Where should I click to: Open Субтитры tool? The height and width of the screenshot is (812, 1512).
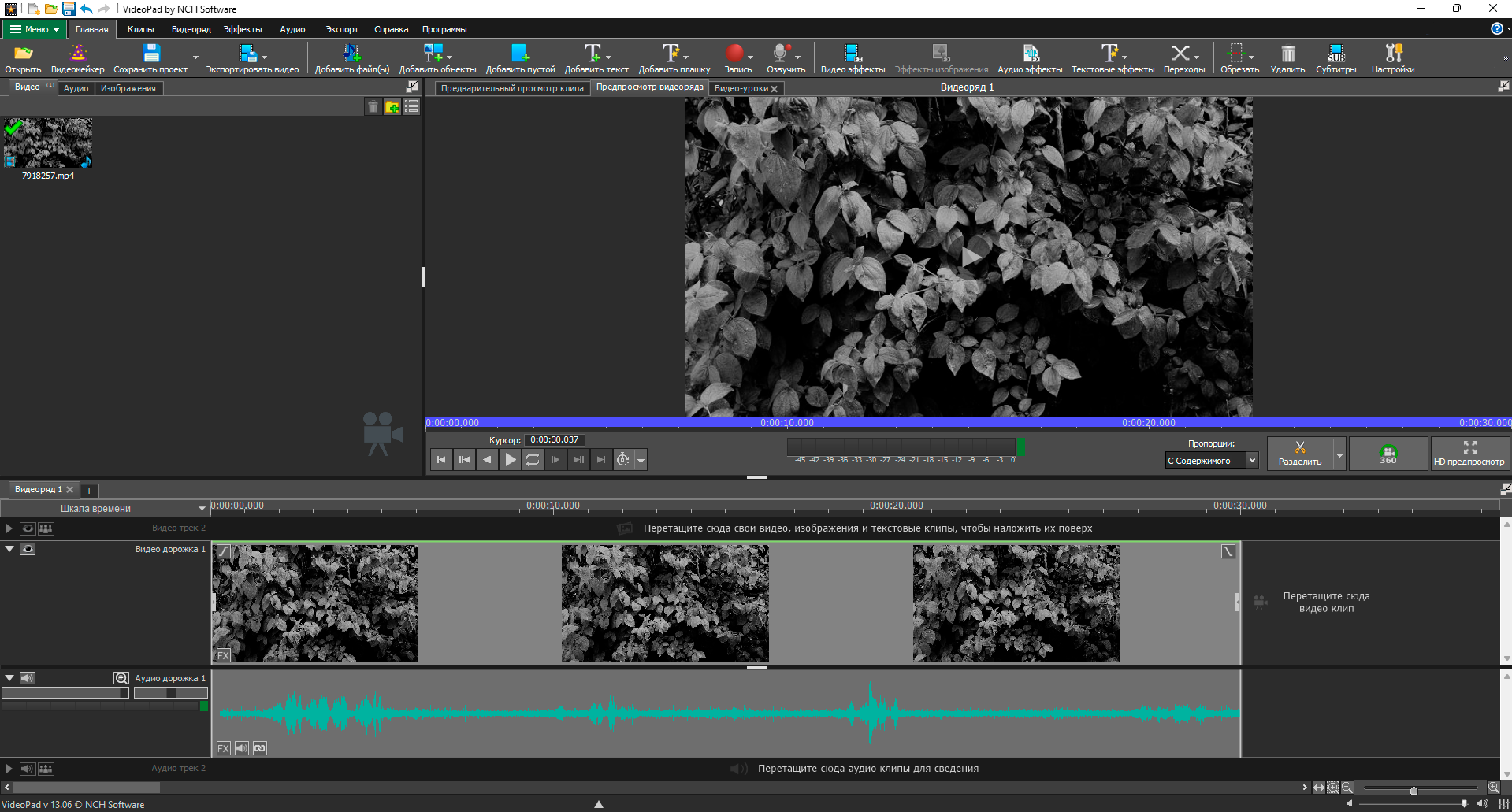click(x=1336, y=58)
